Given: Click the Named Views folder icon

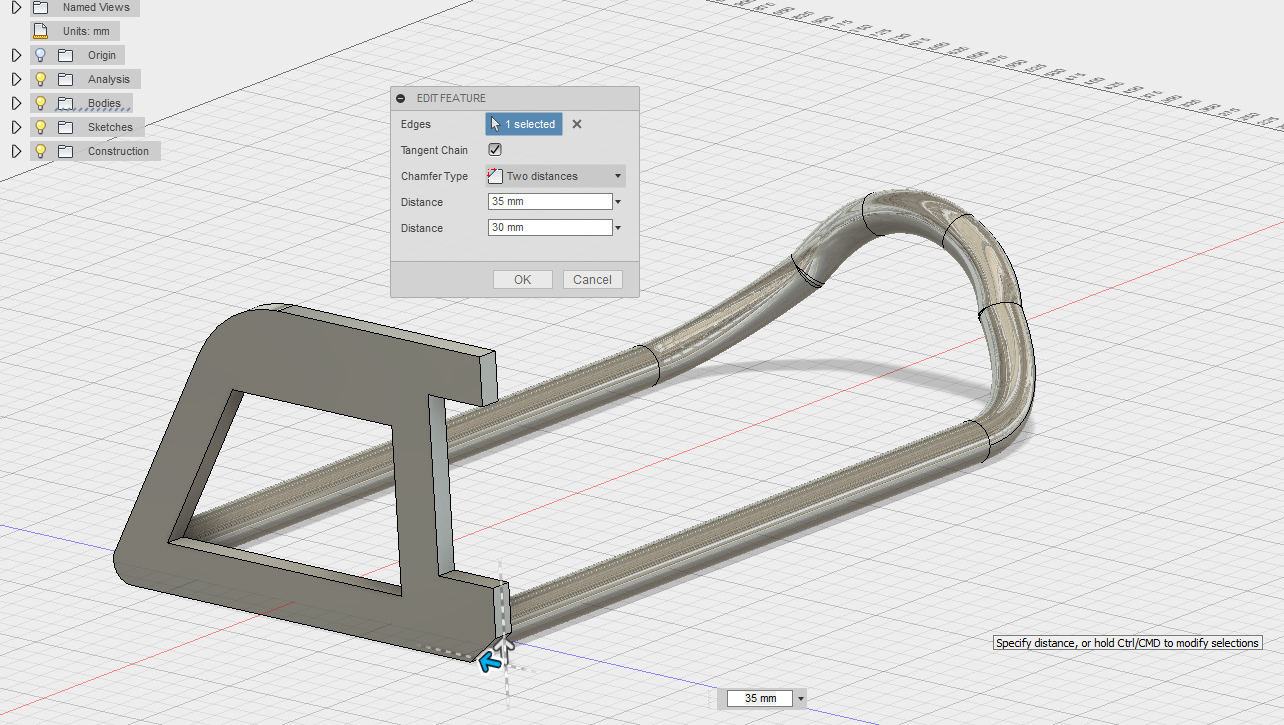Looking at the screenshot, I should click(41, 7).
